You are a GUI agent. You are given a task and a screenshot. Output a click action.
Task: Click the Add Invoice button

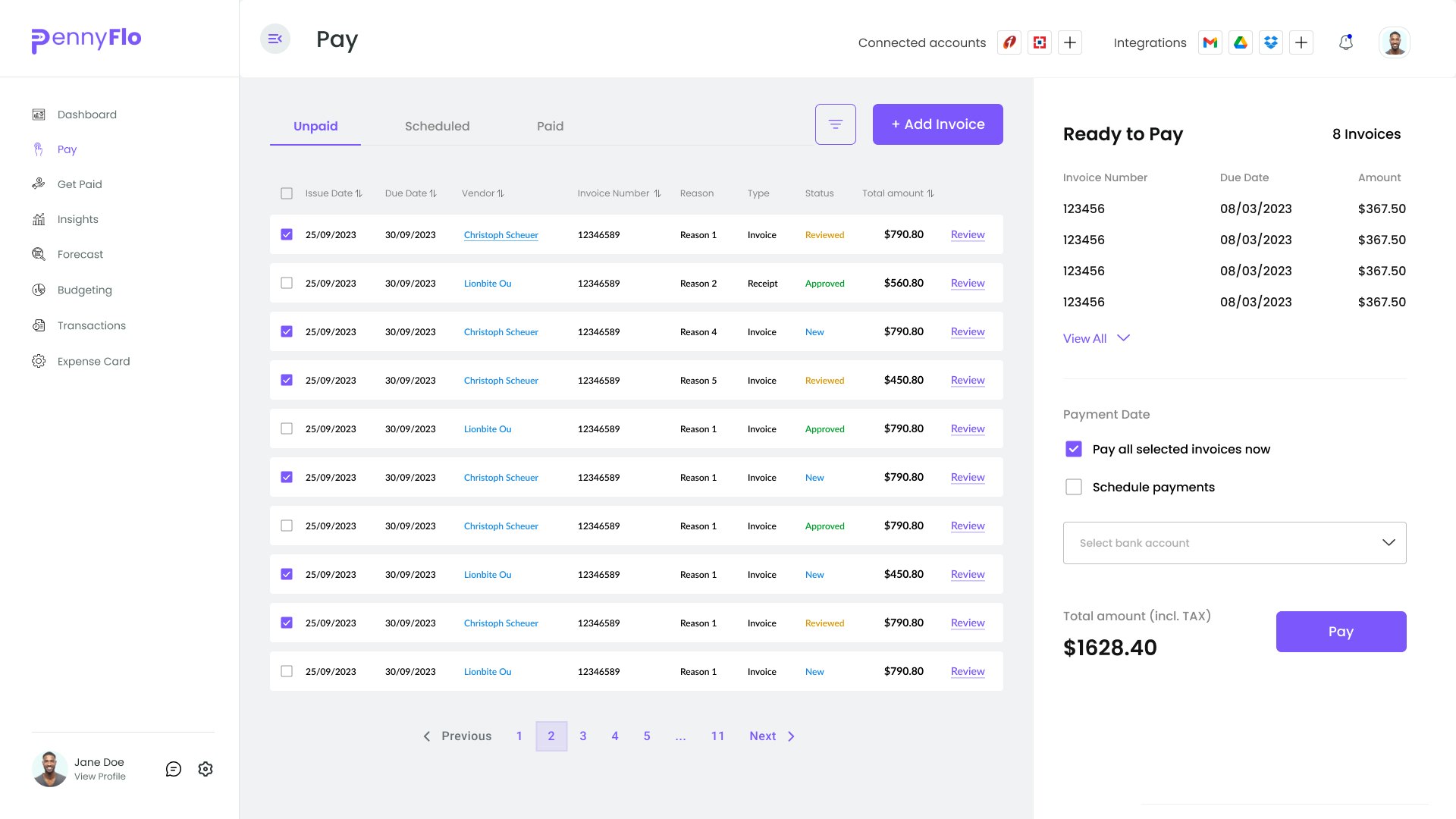[x=937, y=124]
